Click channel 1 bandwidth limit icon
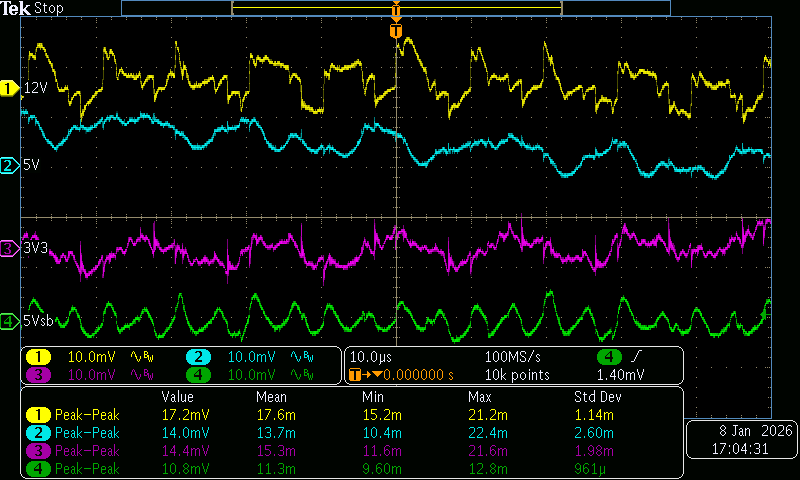 click(x=144, y=357)
